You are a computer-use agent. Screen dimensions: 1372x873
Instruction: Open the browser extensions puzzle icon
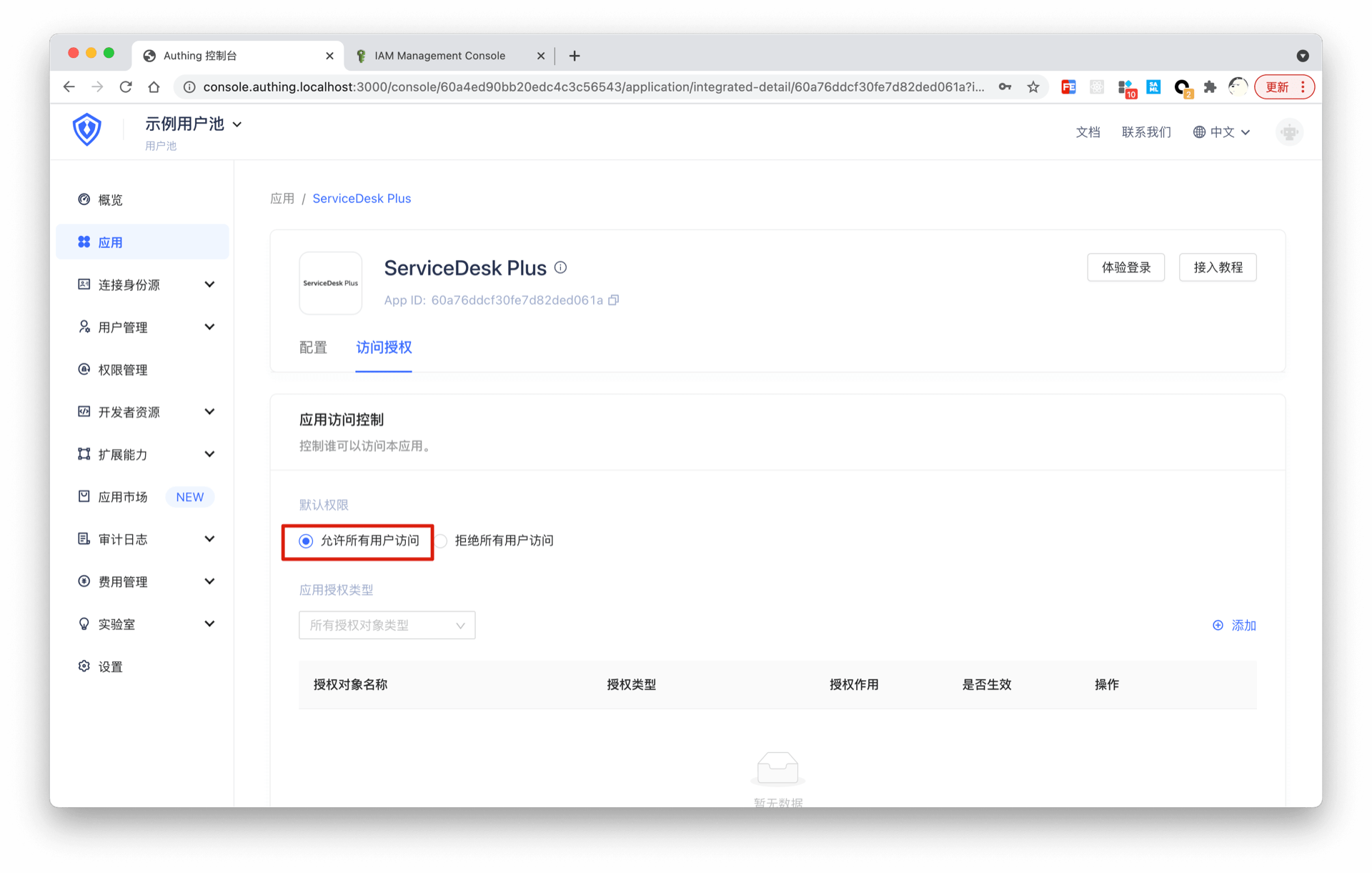1210,87
